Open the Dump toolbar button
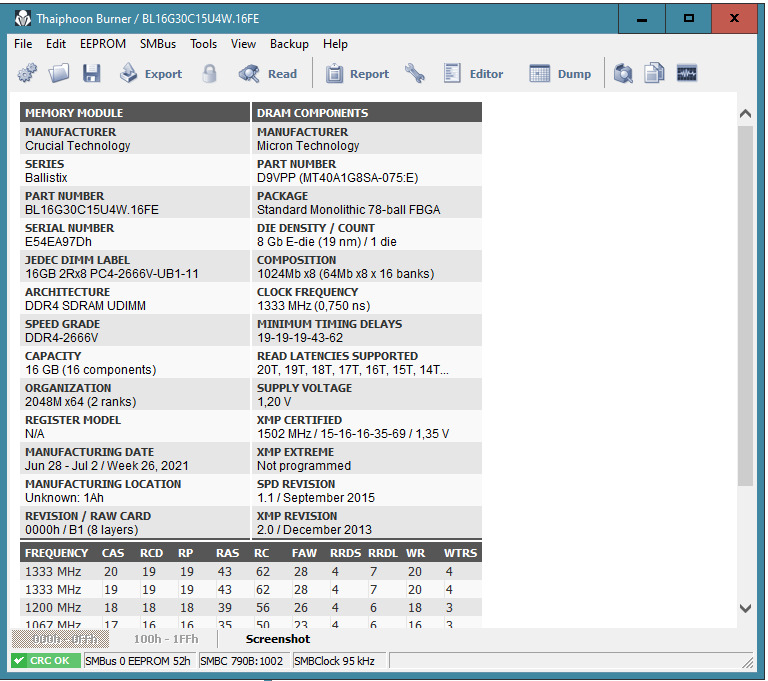This screenshot has height=681, width=768. (560, 73)
